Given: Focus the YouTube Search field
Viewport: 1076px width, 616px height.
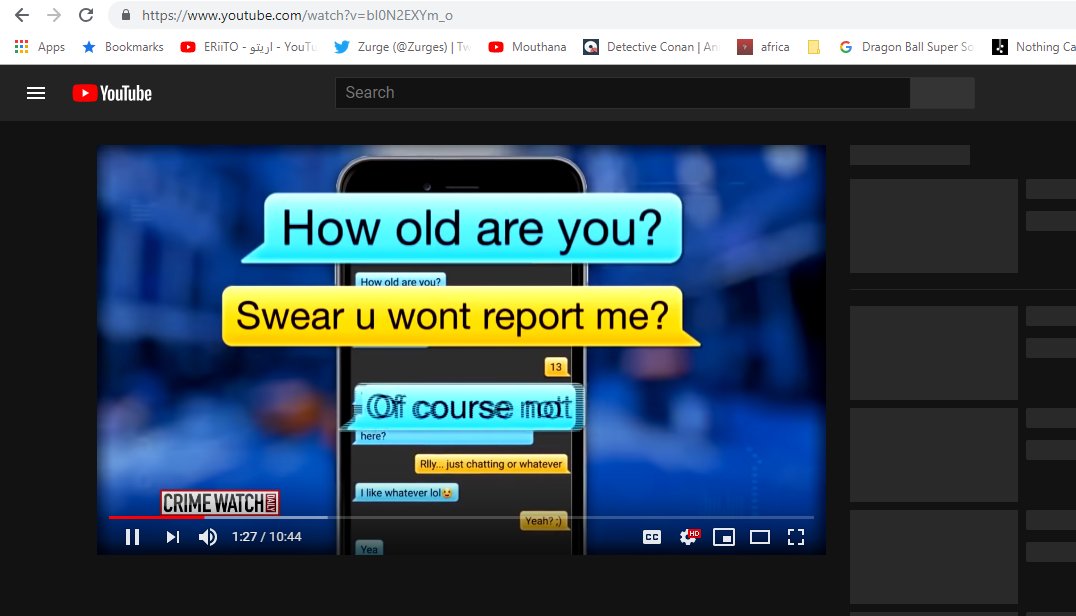Looking at the screenshot, I should pyautogui.click(x=622, y=93).
